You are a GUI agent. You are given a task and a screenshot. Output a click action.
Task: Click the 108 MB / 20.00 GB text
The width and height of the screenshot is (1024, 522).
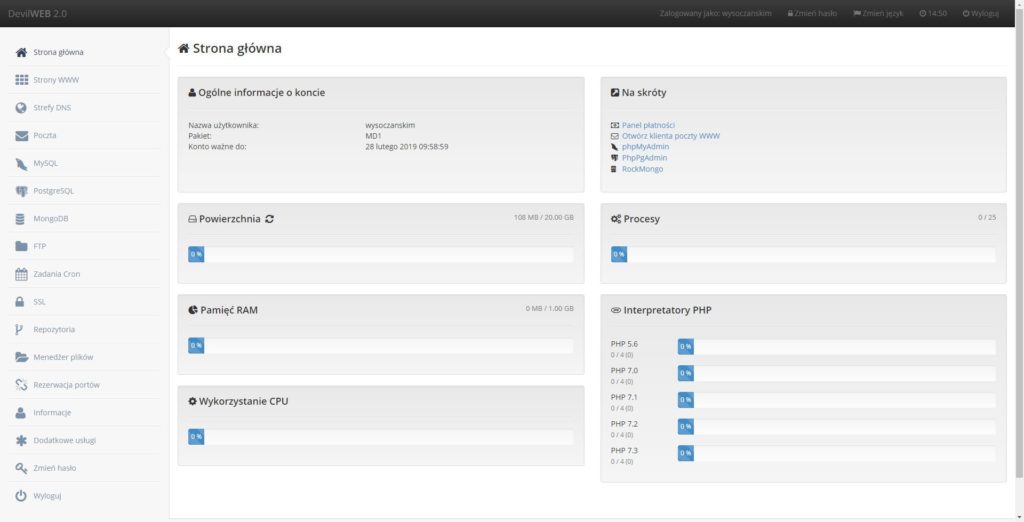pyautogui.click(x=543, y=217)
